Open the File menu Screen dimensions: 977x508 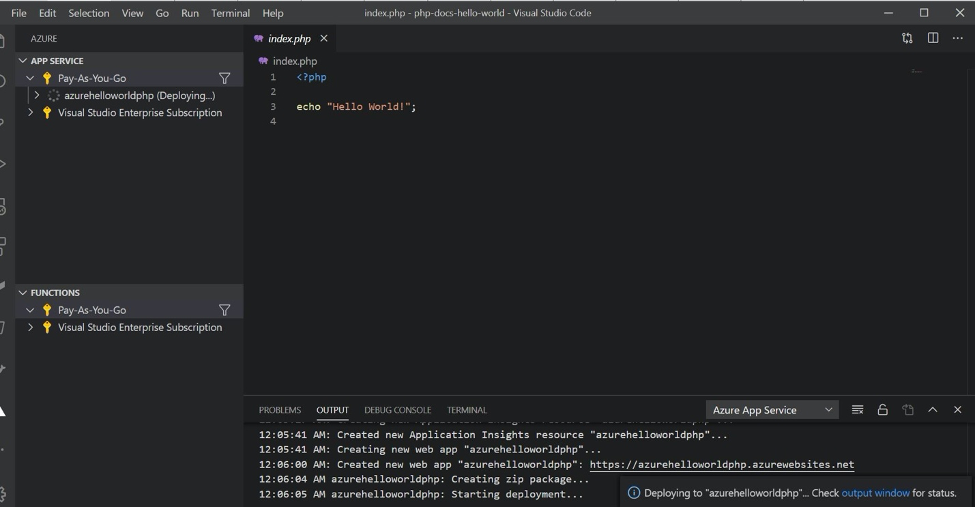pyautogui.click(x=19, y=13)
